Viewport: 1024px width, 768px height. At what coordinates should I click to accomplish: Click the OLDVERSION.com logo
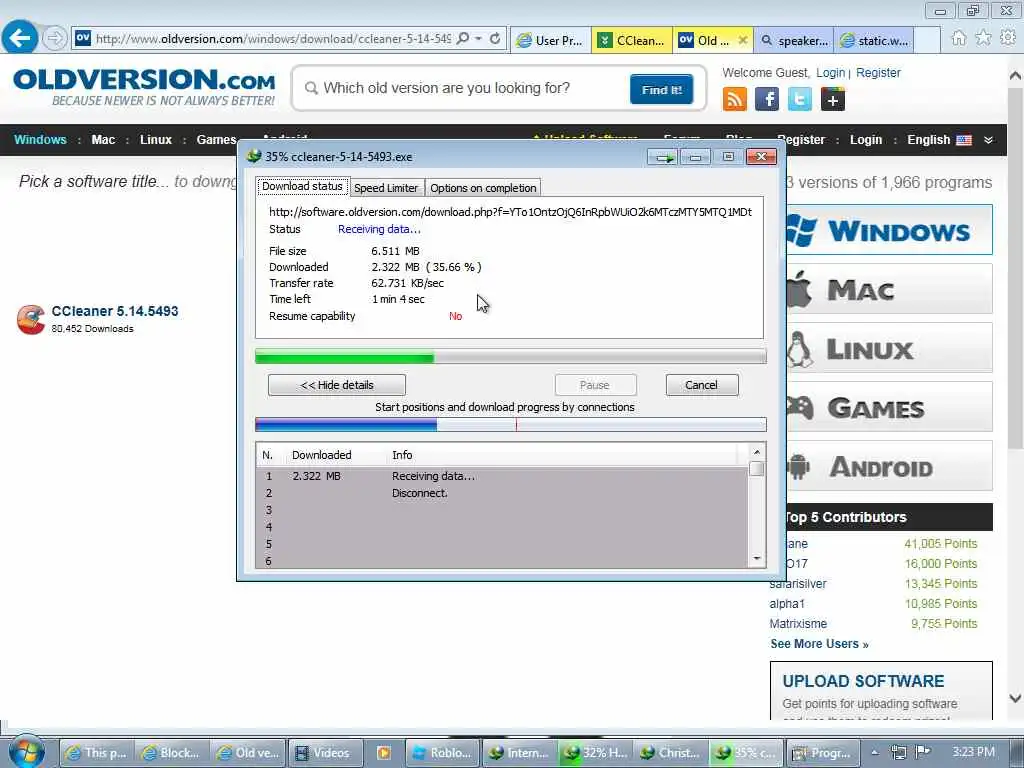[x=144, y=88]
